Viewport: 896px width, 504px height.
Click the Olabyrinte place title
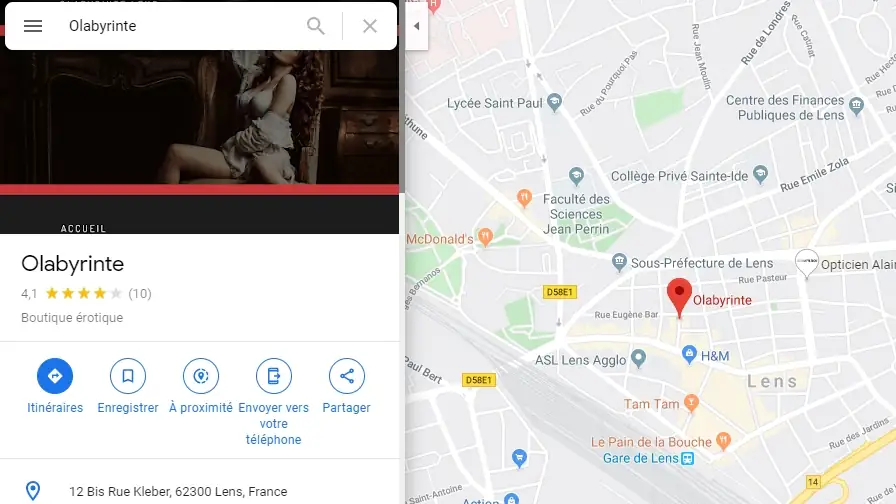tap(73, 264)
